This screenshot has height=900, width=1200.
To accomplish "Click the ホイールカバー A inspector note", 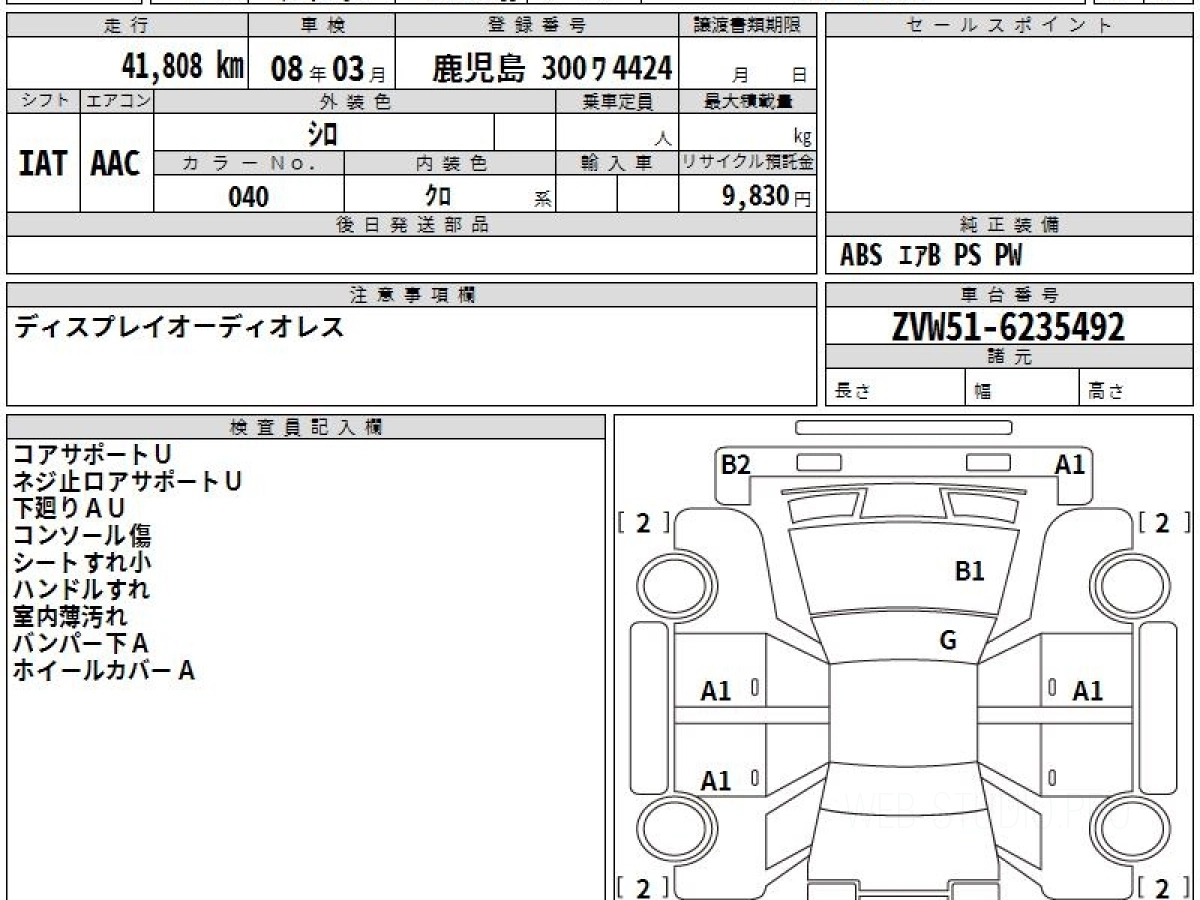I will [x=103, y=671].
